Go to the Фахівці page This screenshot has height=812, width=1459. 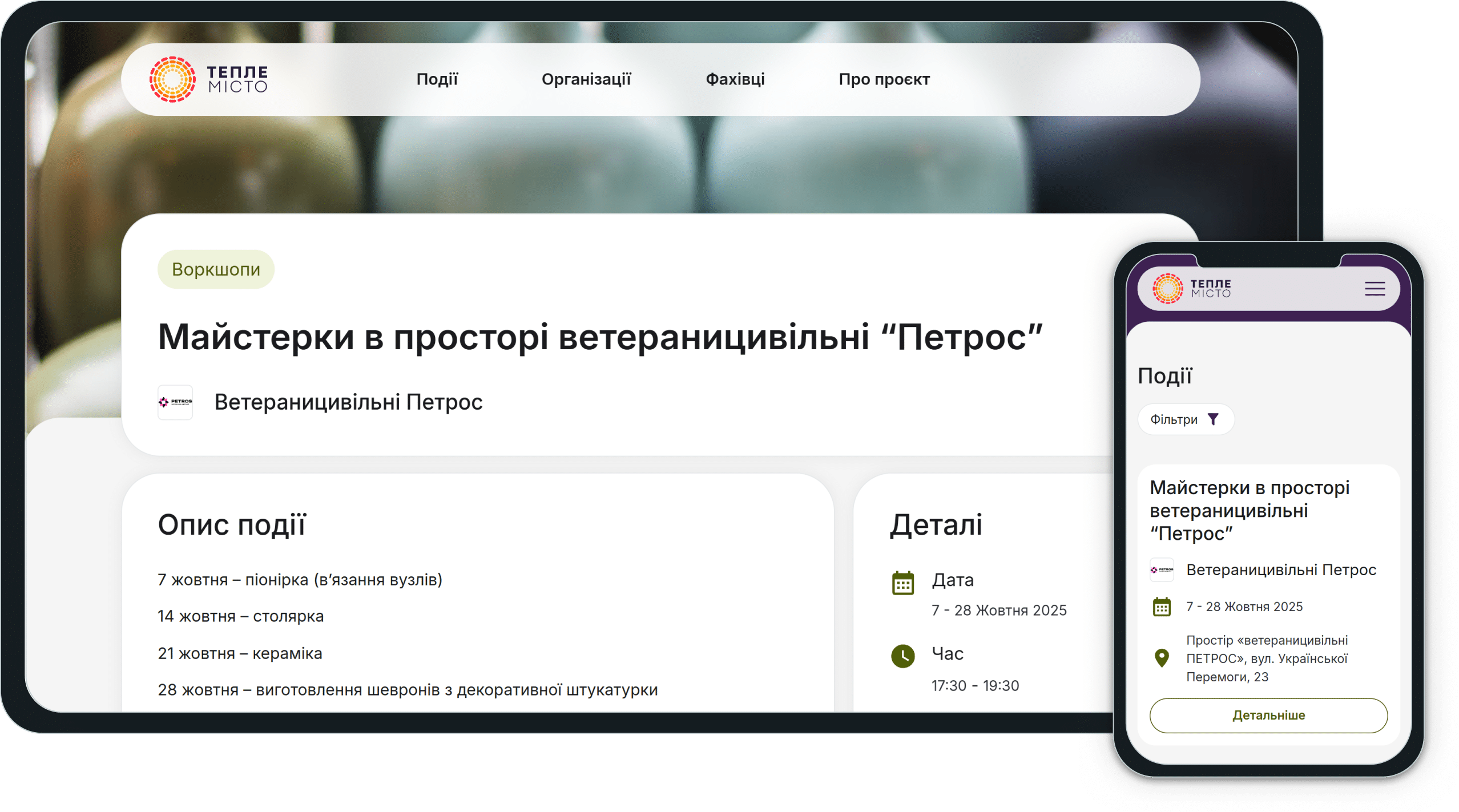tap(735, 79)
